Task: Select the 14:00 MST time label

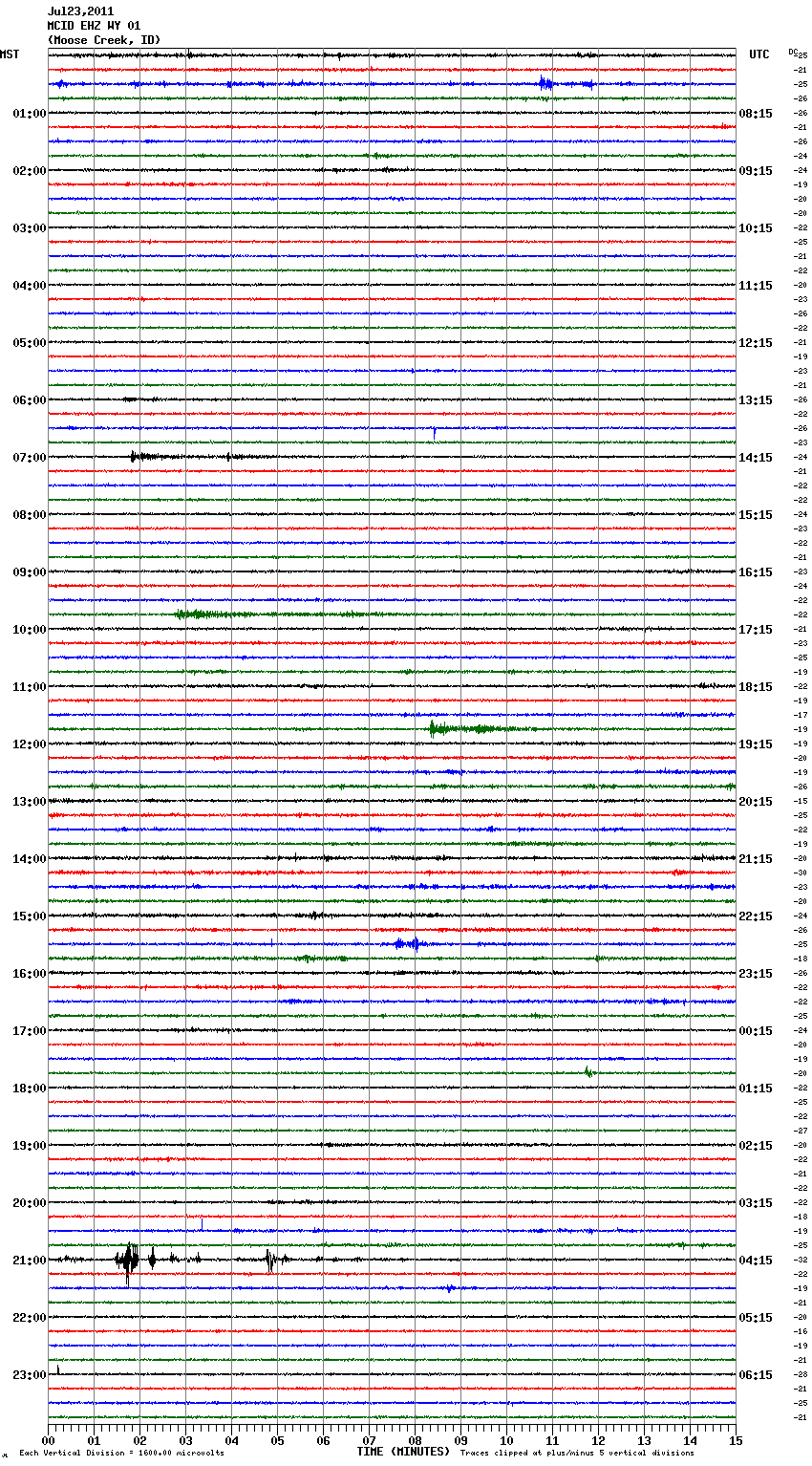Action: click(x=29, y=859)
